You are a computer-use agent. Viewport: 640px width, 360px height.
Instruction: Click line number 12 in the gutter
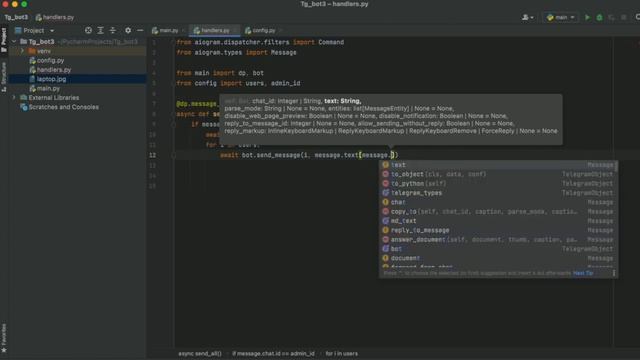point(152,155)
